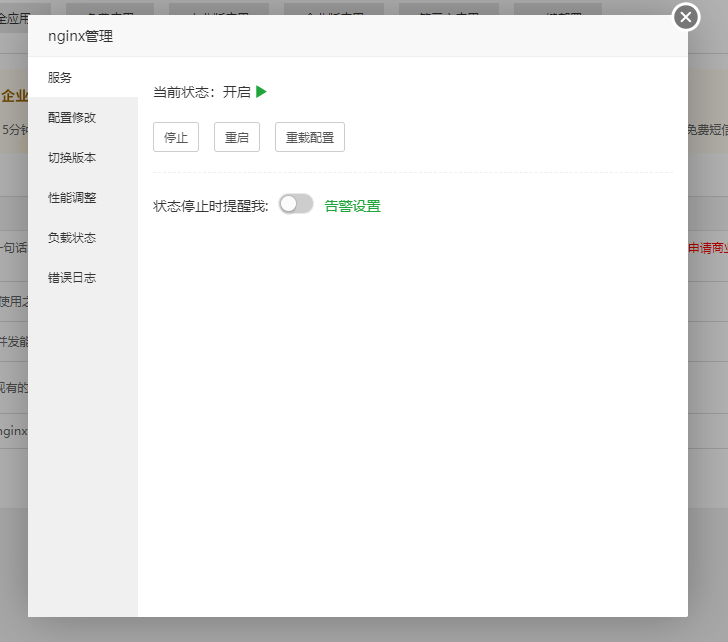This screenshot has height=642, width=728.
Task: View the 负载状态 tab
Action: (83, 237)
